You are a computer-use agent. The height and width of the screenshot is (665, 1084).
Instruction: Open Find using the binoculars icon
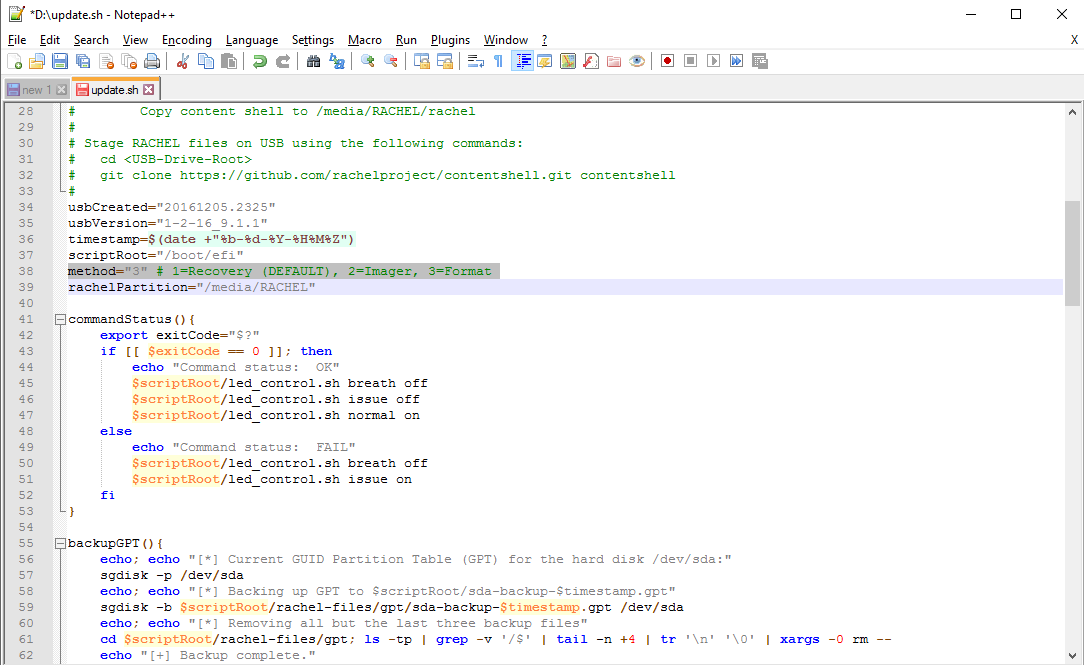pos(313,62)
